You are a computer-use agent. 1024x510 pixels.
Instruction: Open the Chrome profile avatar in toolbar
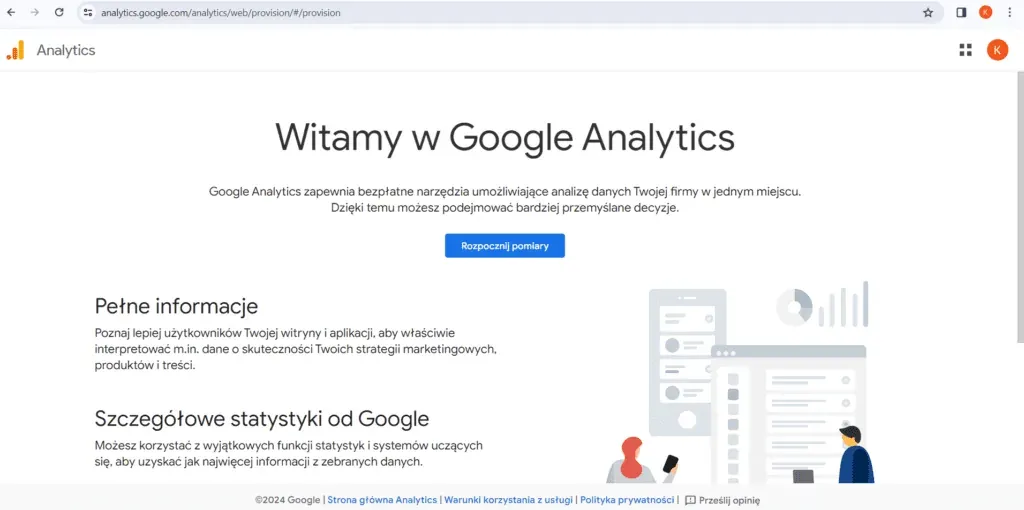coord(985,12)
